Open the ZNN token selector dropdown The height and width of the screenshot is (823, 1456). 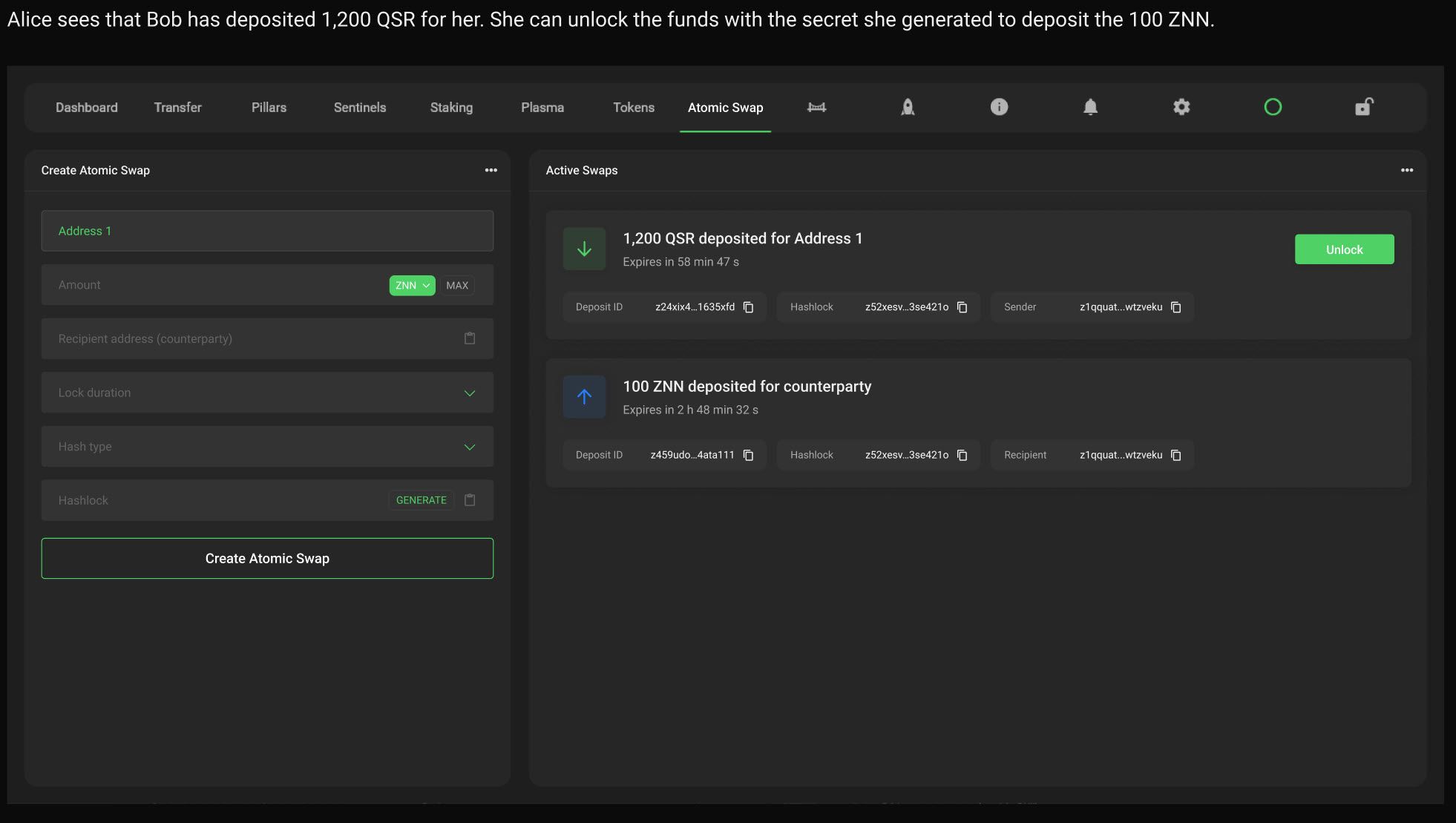tap(412, 286)
